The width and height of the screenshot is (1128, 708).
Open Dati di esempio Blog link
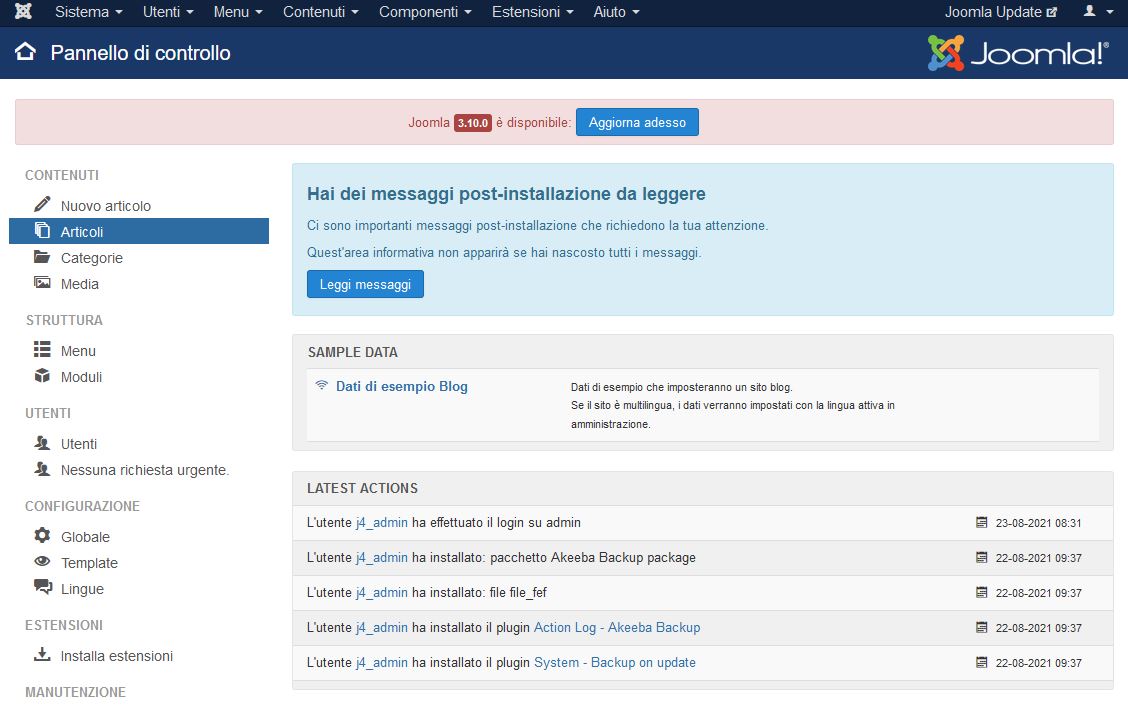(401, 386)
